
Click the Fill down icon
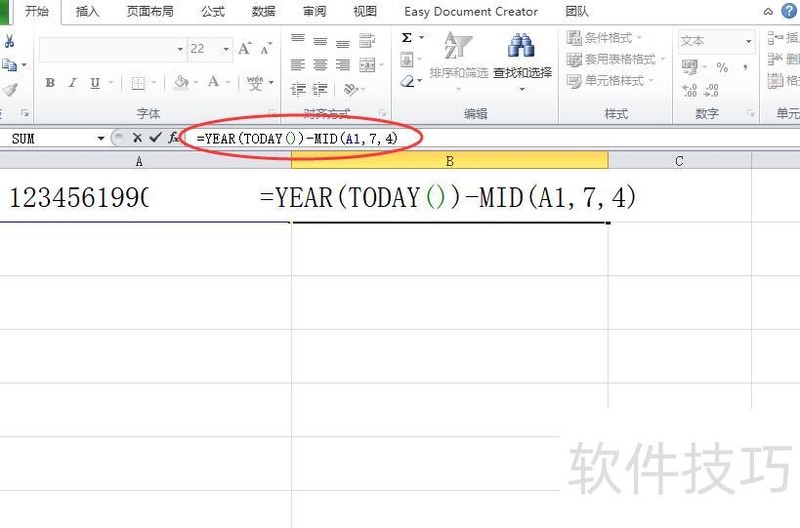click(x=407, y=60)
